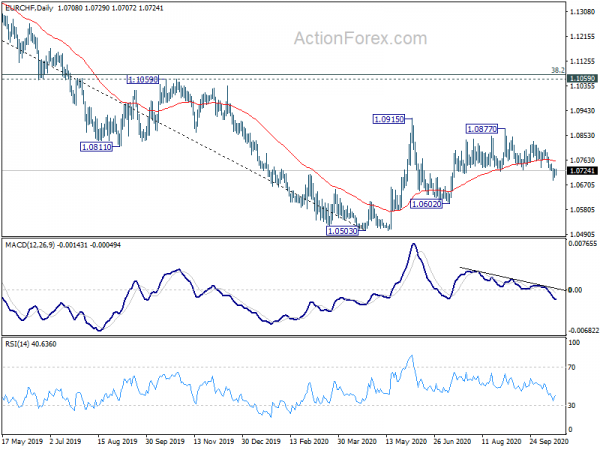Image resolution: width=600 pixels, height=450 pixels.
Task: Click the current price tag 1.07241
Action: [x=582, y=171]
